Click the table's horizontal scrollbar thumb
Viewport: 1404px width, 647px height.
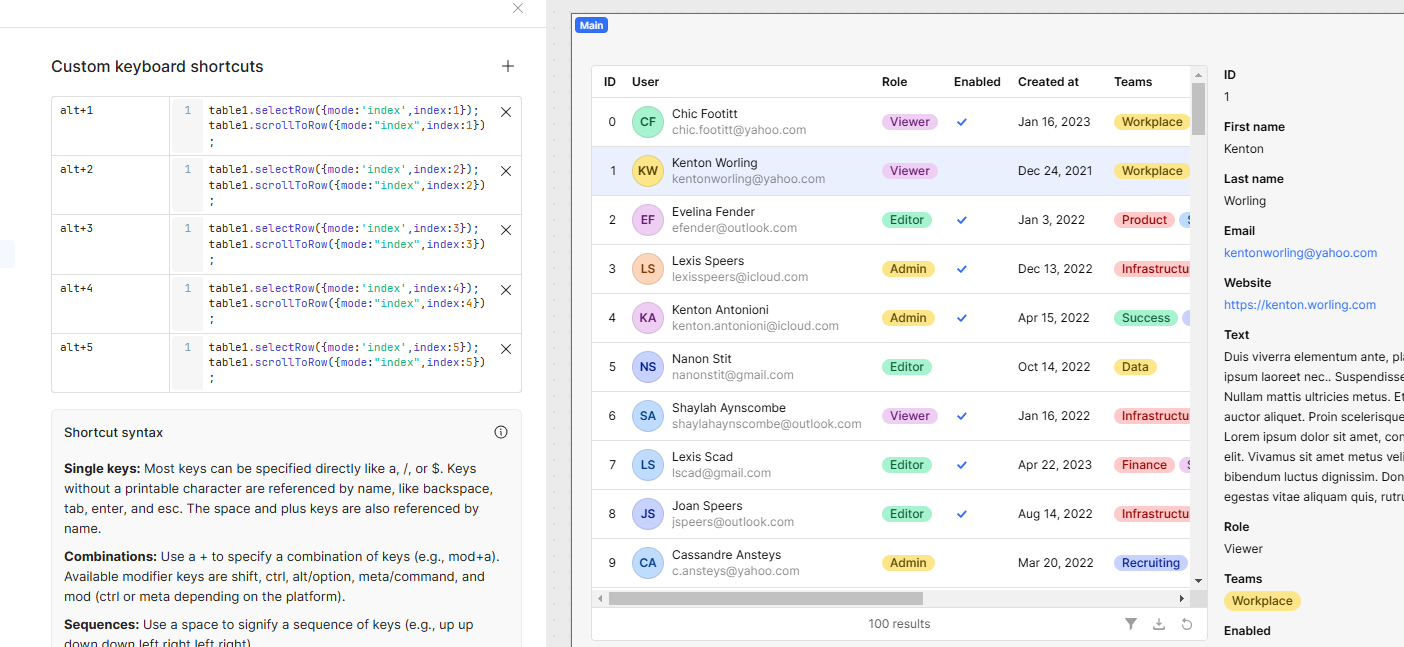765,598
